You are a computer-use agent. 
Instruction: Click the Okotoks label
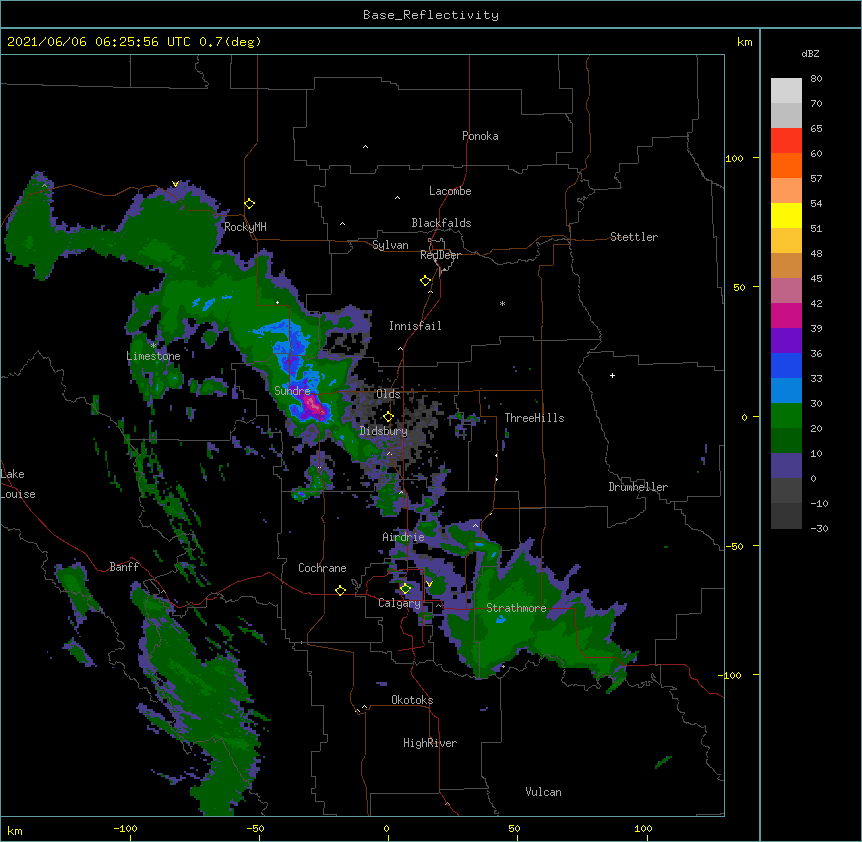(x=412, y=700)
